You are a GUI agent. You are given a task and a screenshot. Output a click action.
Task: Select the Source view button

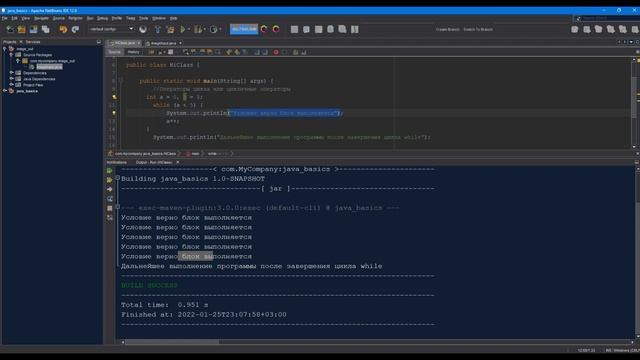115,52
